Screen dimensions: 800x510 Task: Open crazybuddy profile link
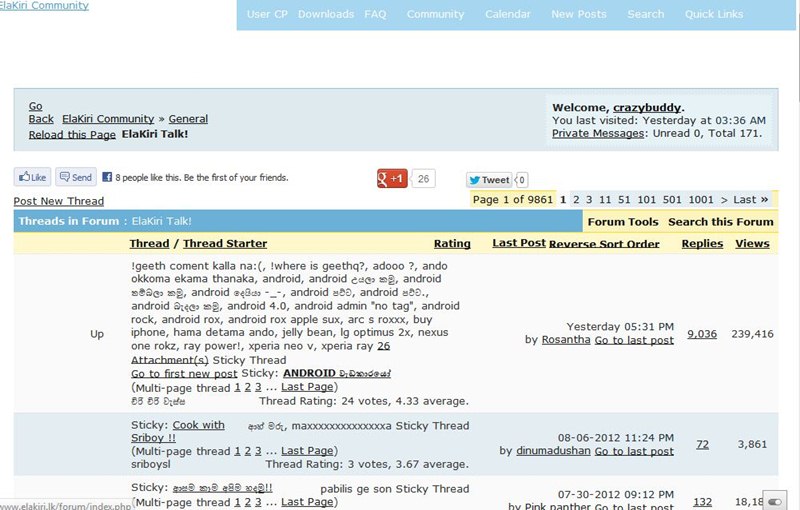(647, 108)
